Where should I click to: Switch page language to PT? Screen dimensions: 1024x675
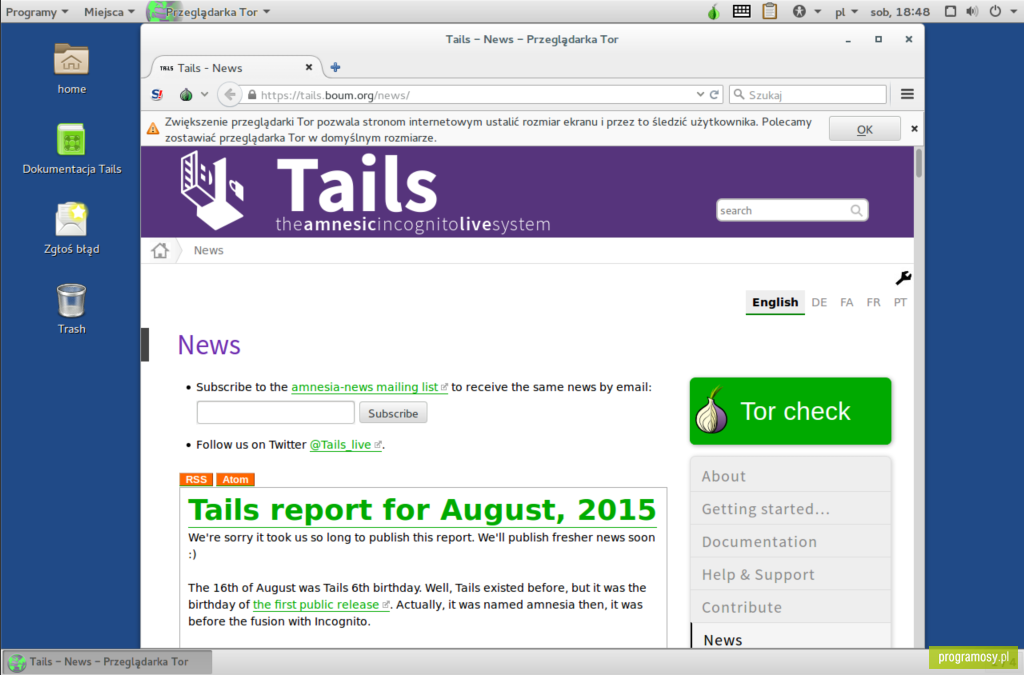click(x=900, y=302)
